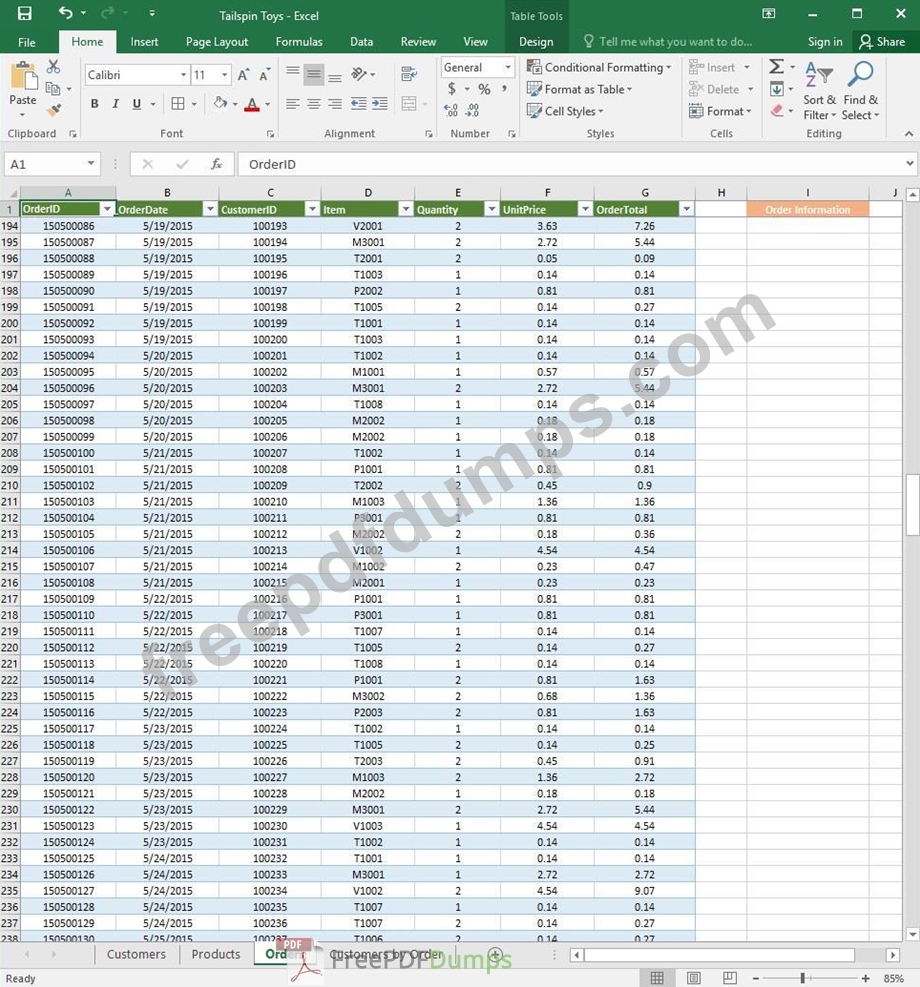Increase font size with the larger A

point(244,75)
